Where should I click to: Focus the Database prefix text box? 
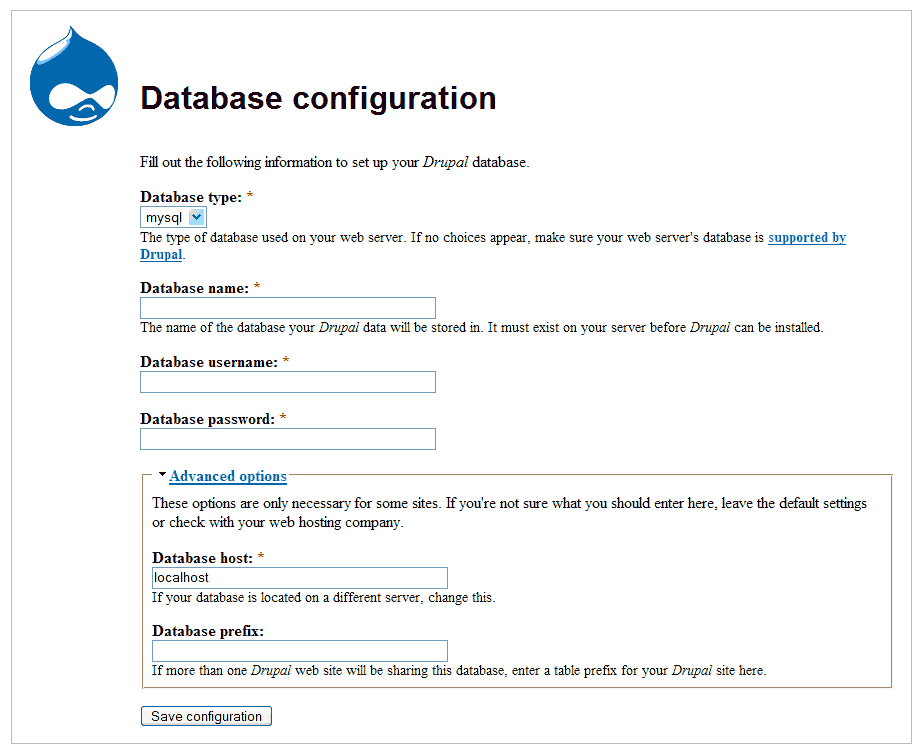299,651
